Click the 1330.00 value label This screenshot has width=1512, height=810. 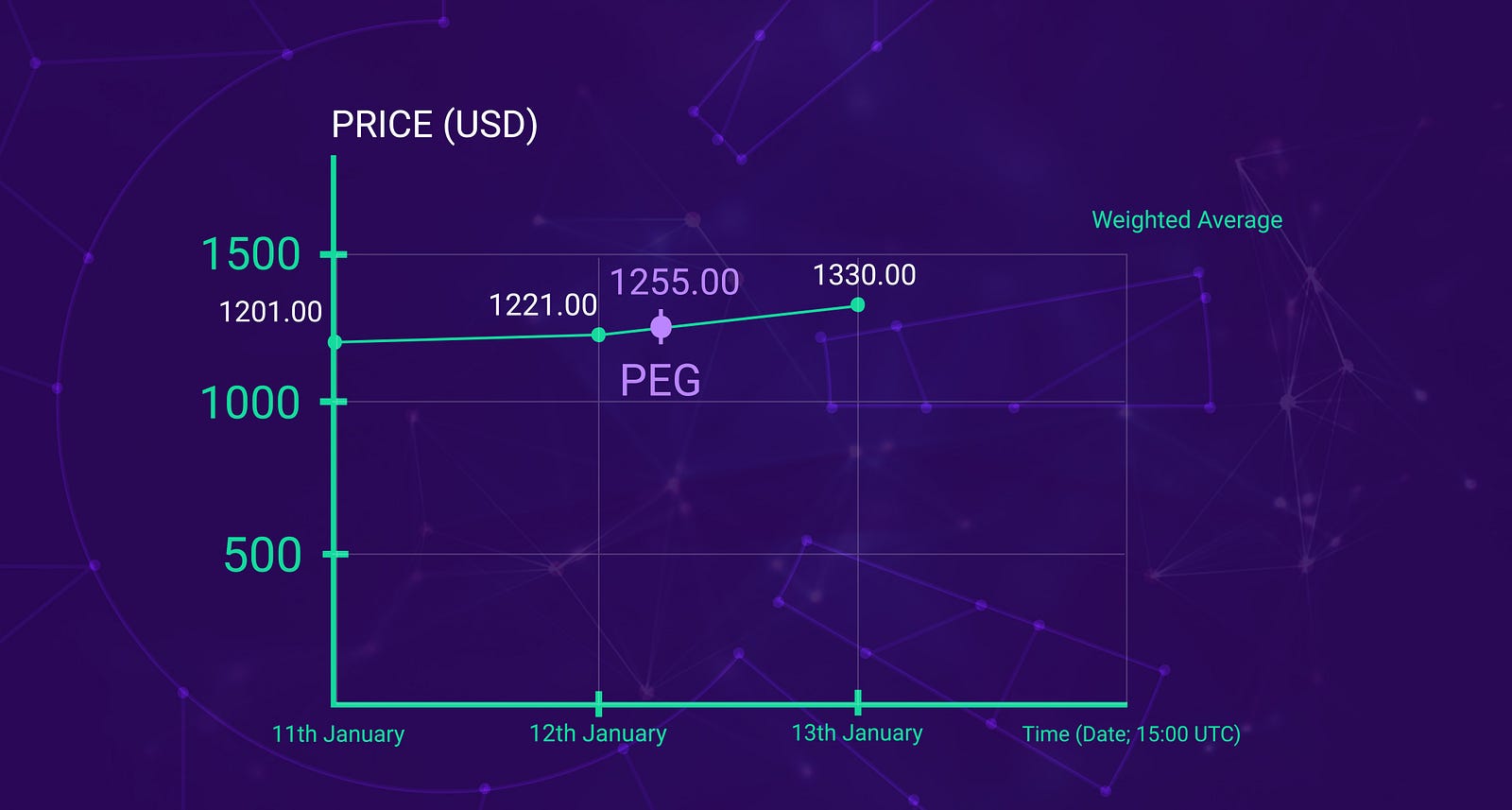(x=865, y=275)
